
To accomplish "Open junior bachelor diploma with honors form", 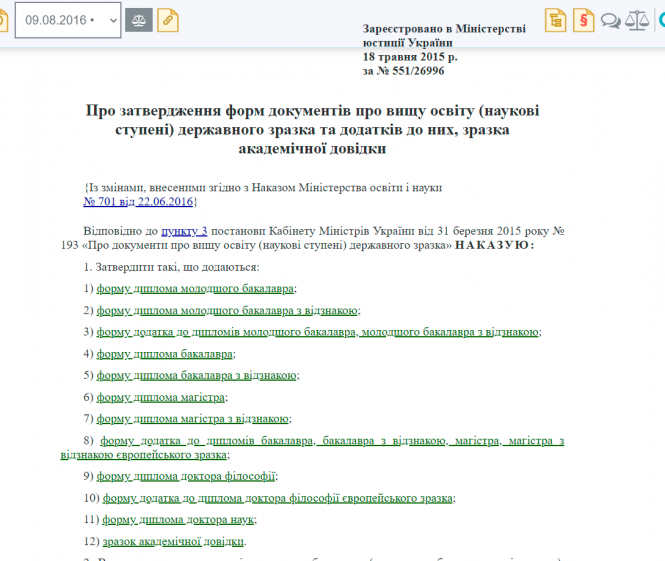I will (227, 310).
